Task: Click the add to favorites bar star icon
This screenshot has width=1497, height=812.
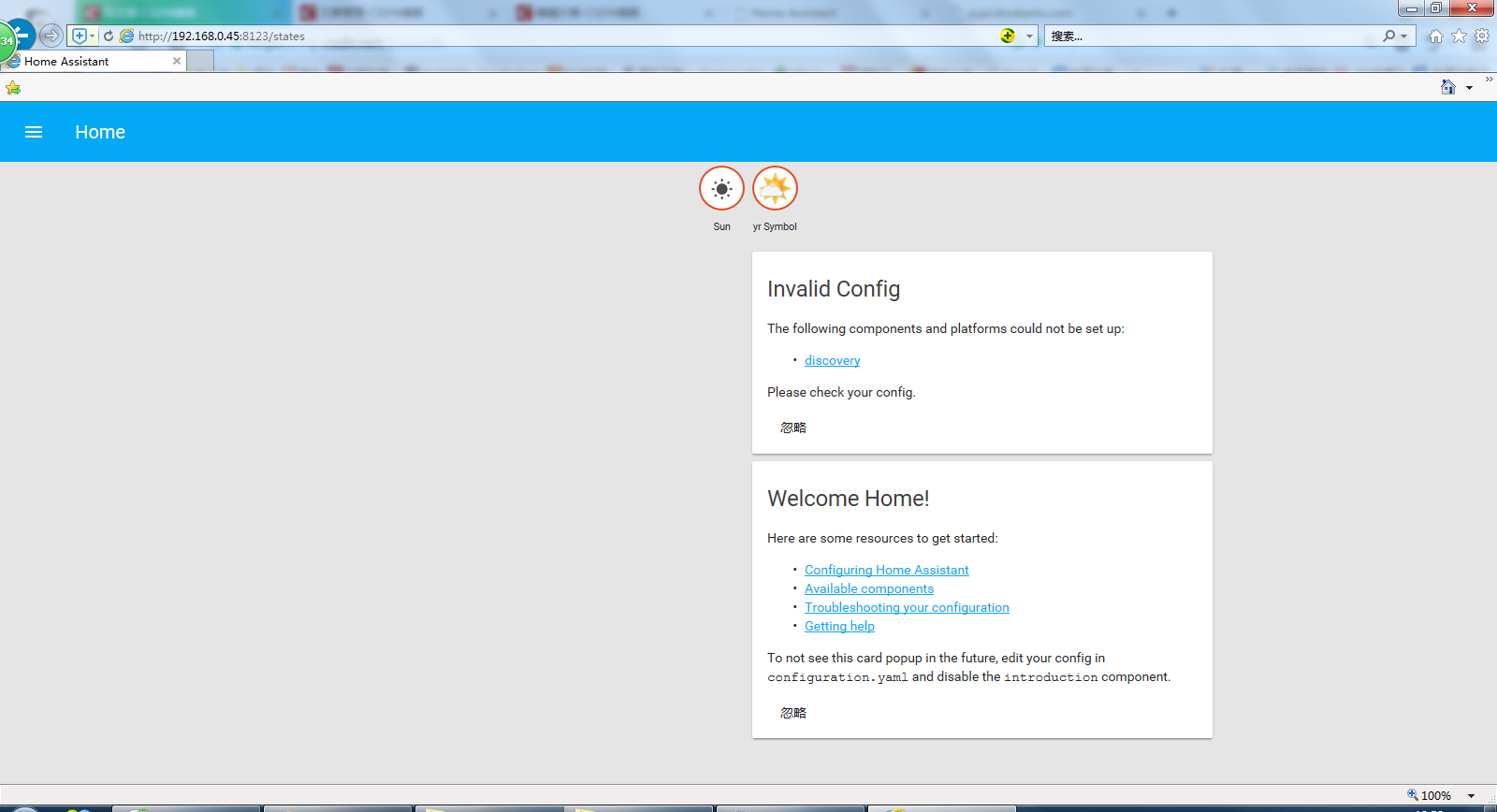Action: pos(13,88)
